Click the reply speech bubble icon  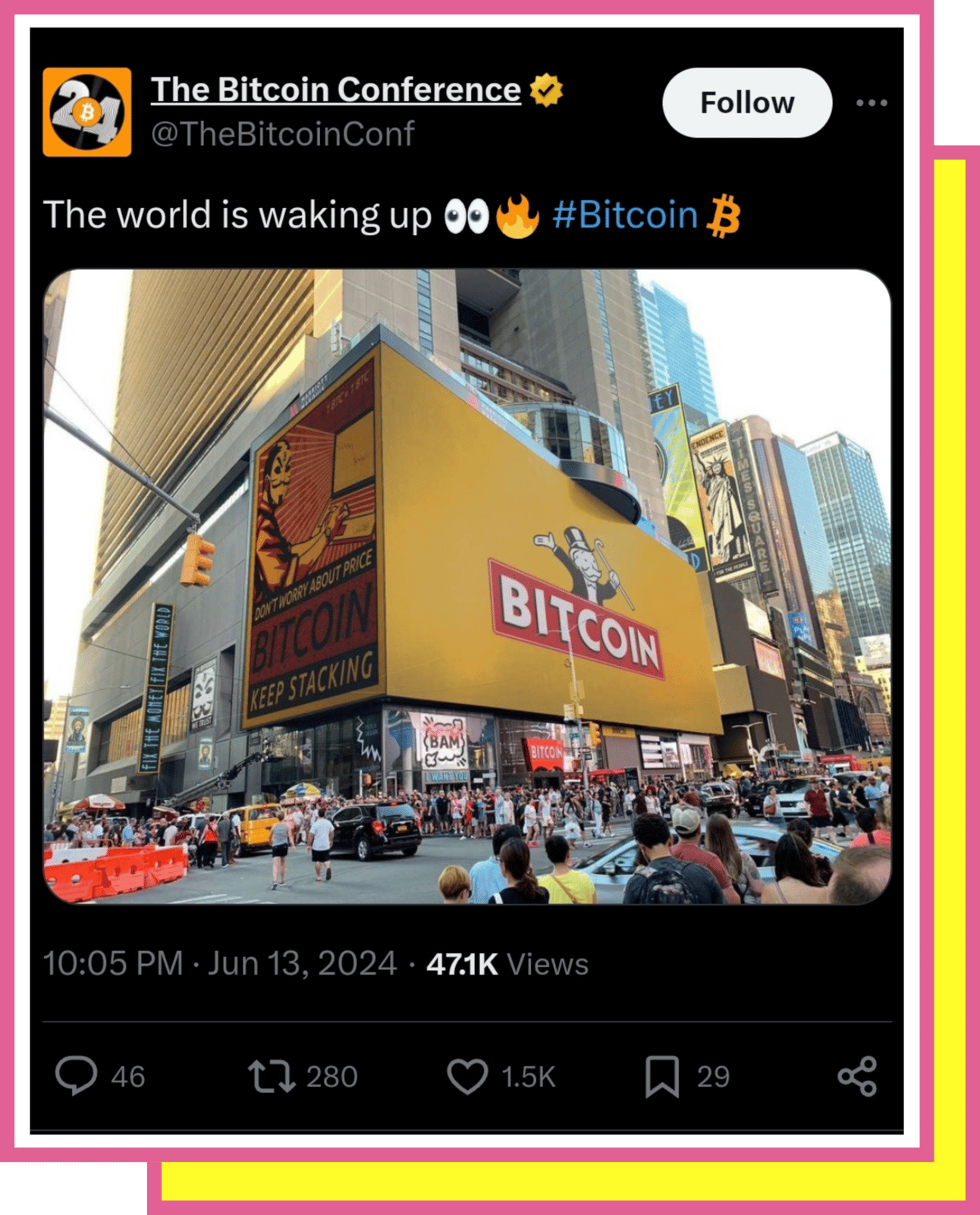(76, 1076)
